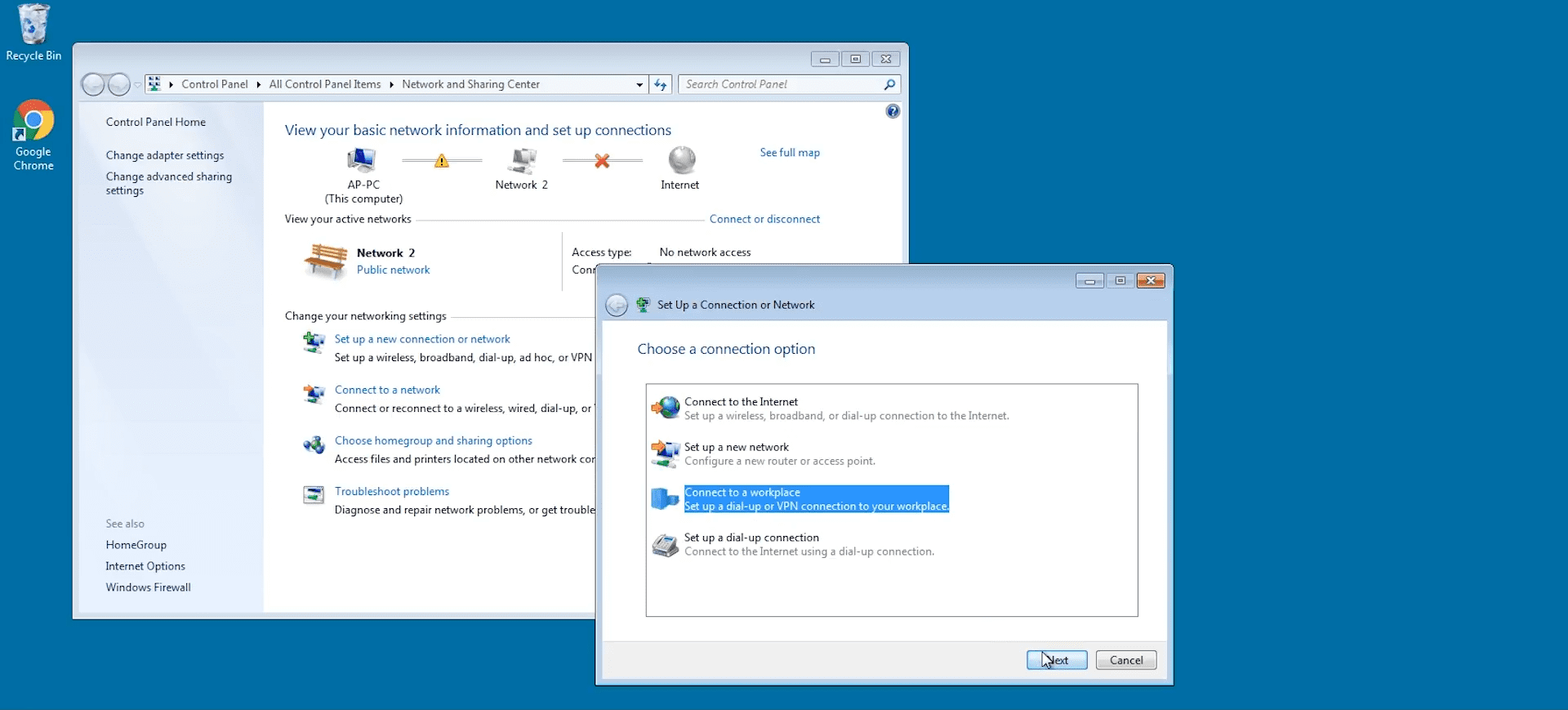
Task: Click the wizard title bar network icon
Action: (644, 305)
